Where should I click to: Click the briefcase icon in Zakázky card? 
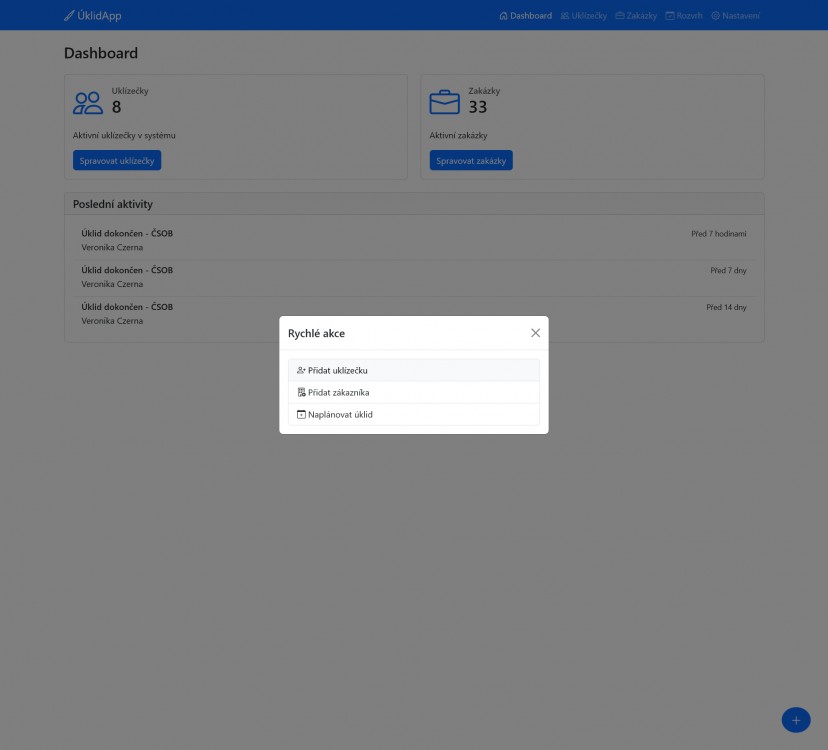tap(444, 102)
